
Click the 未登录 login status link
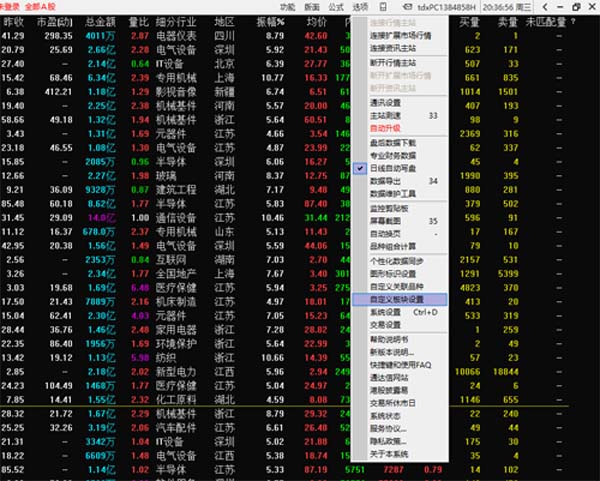[10, 6]
